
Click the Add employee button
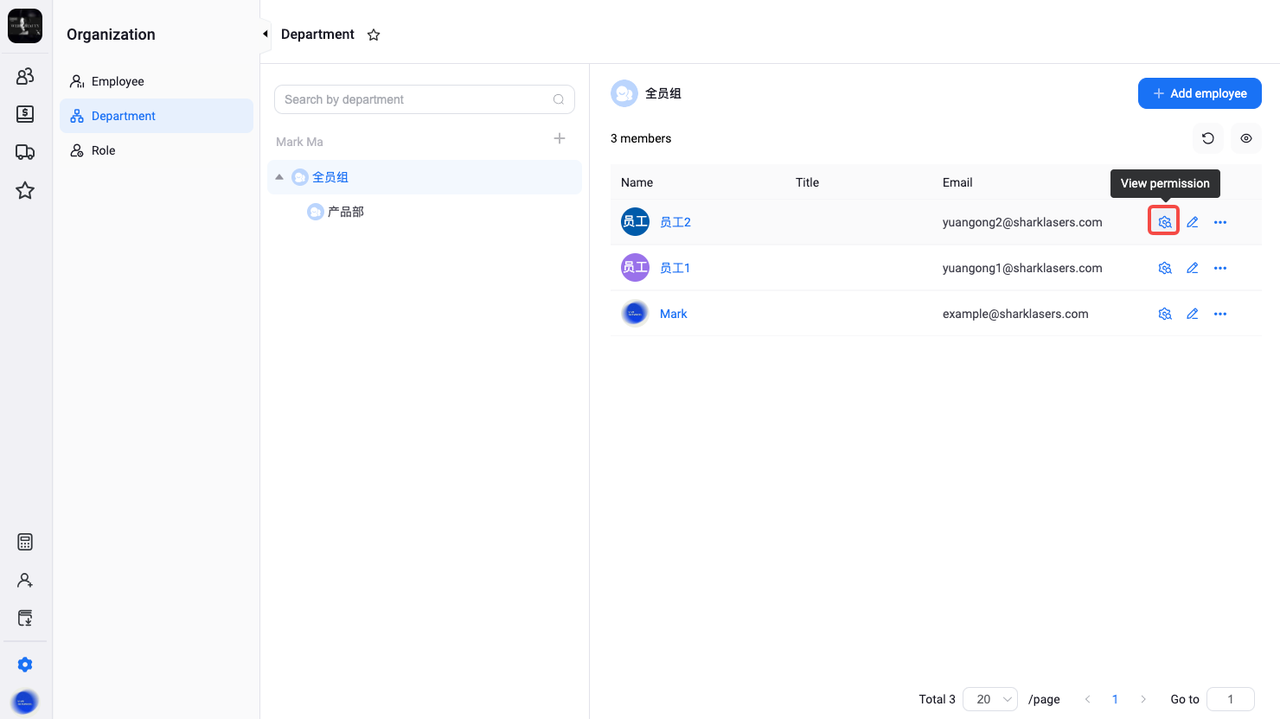coord(1199,93)
